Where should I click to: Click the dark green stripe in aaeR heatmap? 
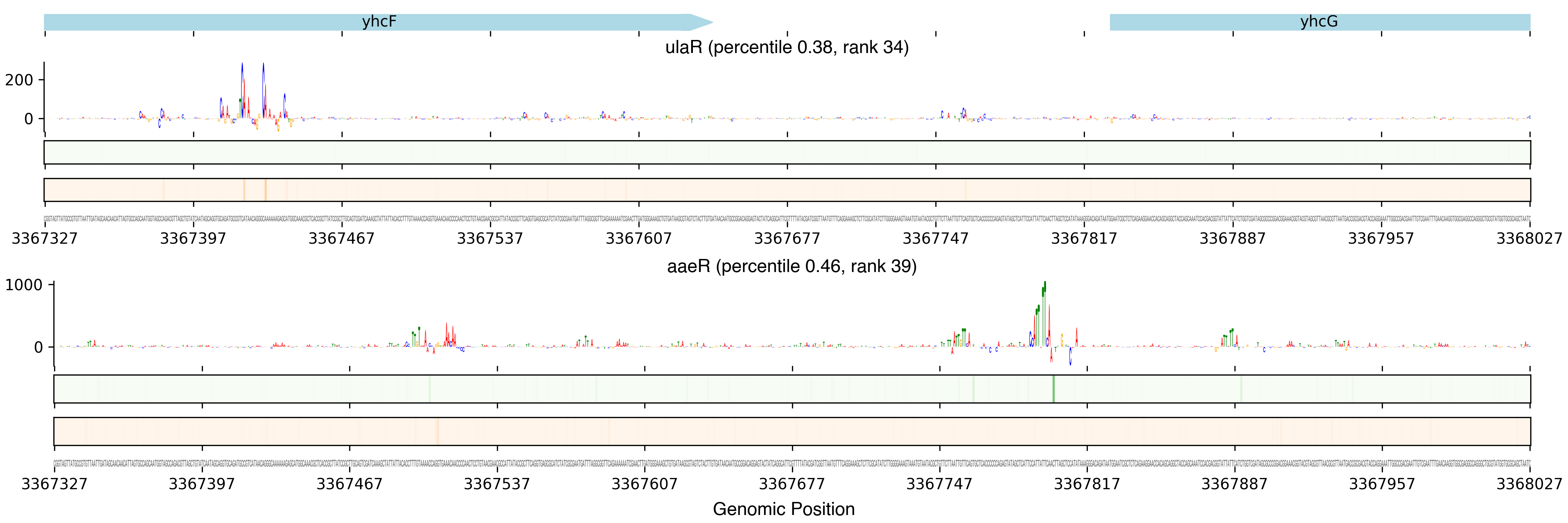click(1054, 389)
